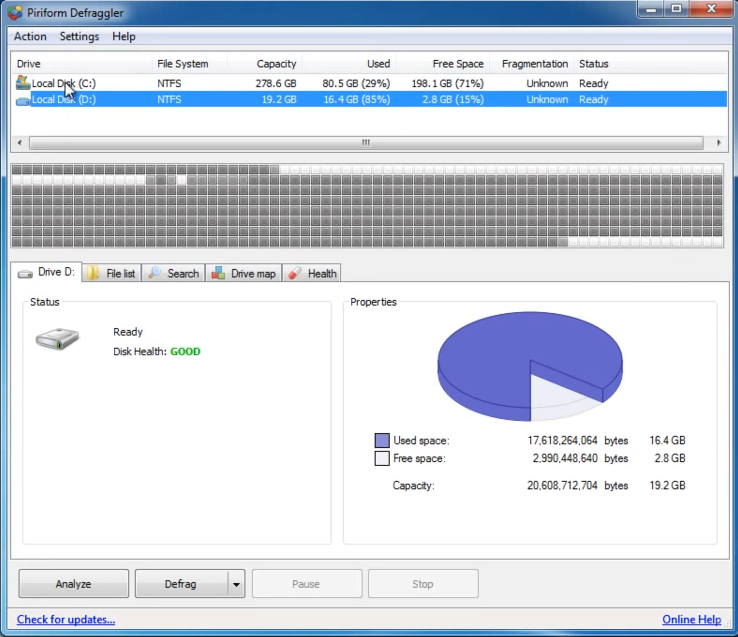Sort by the Capacity column header
The image size is (738, 637).
265,64
